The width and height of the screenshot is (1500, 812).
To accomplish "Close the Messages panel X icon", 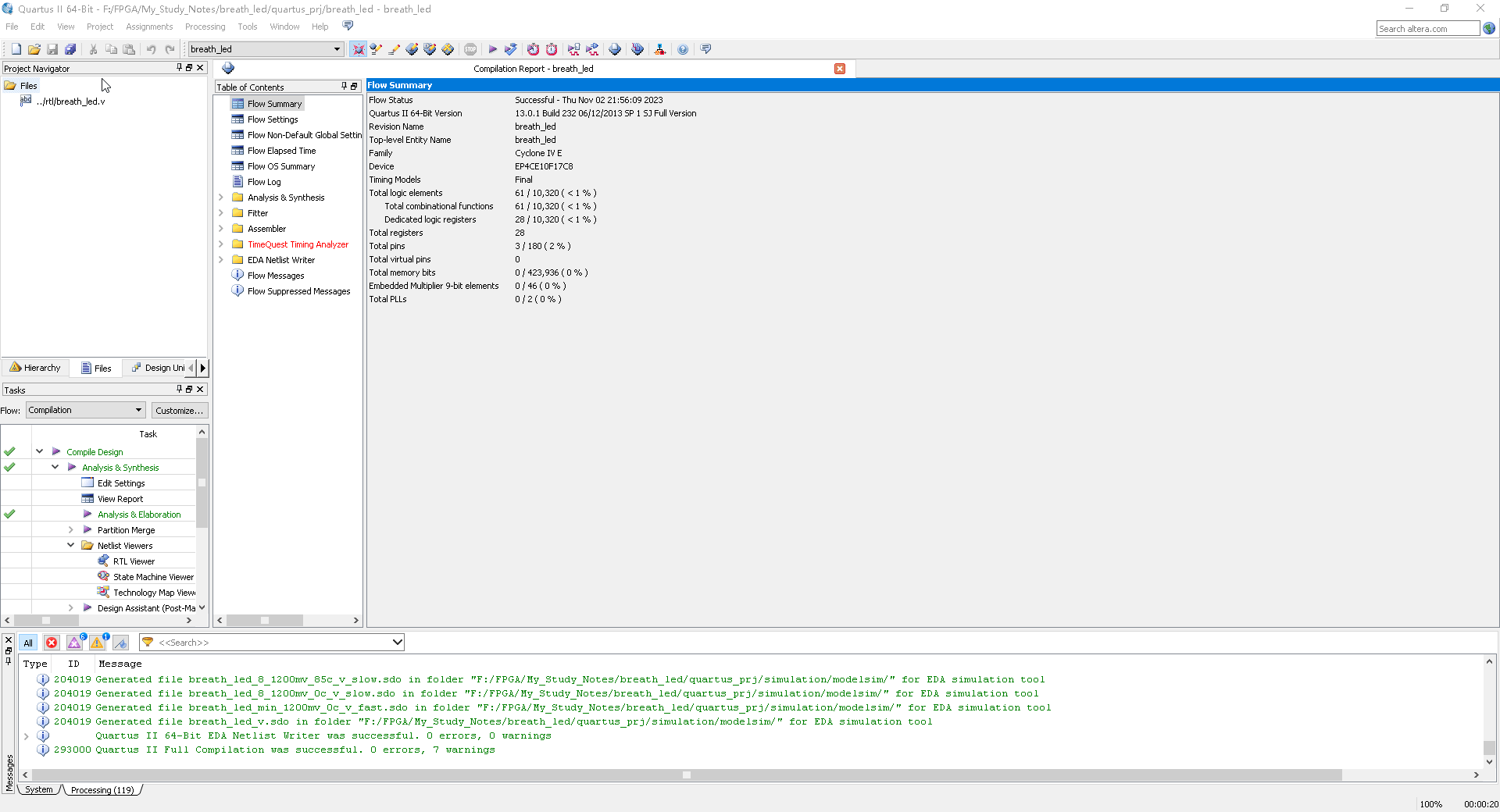I will pos(9,640).
